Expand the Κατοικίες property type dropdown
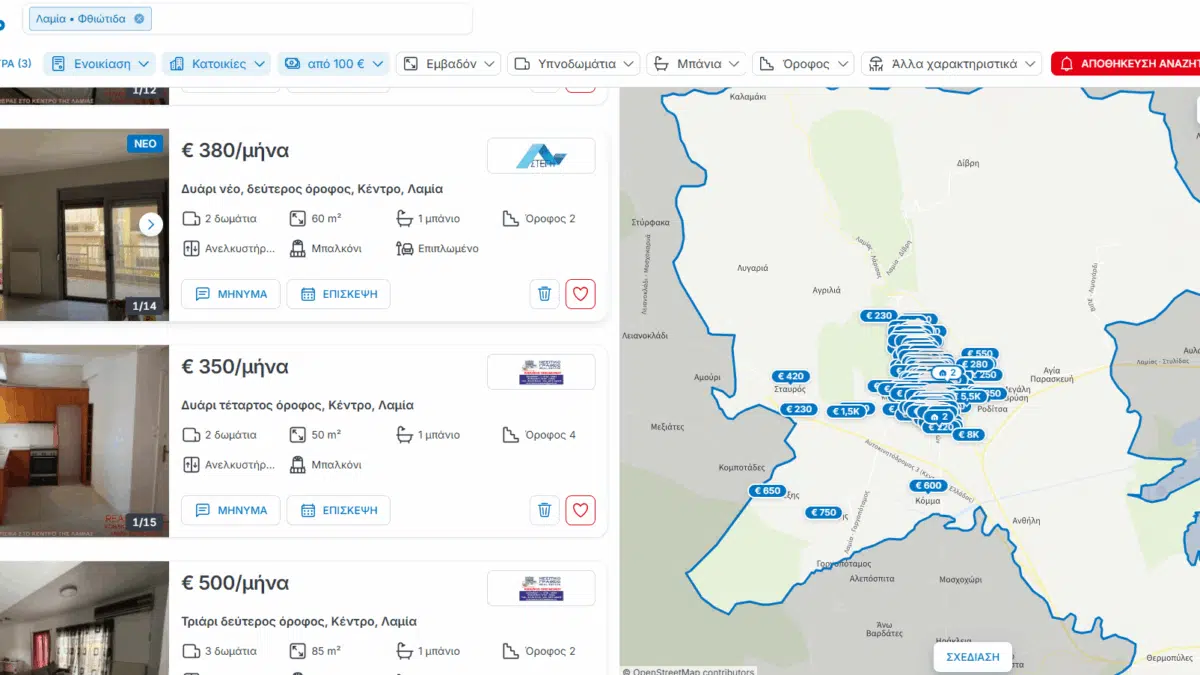Screen dimensions: 1200x675 click(216, 64)
